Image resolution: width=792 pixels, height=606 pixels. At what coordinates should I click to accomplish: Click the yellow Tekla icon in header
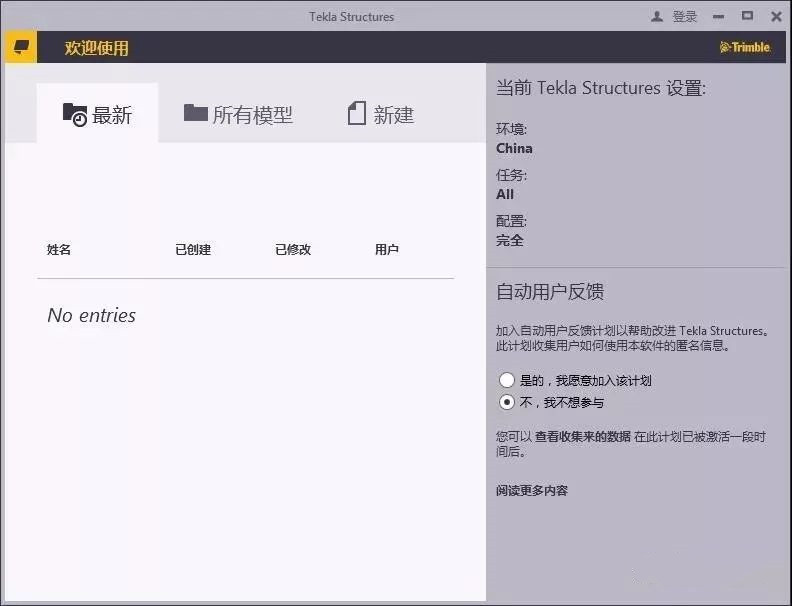pyautogui.click(x=21, y=47)
